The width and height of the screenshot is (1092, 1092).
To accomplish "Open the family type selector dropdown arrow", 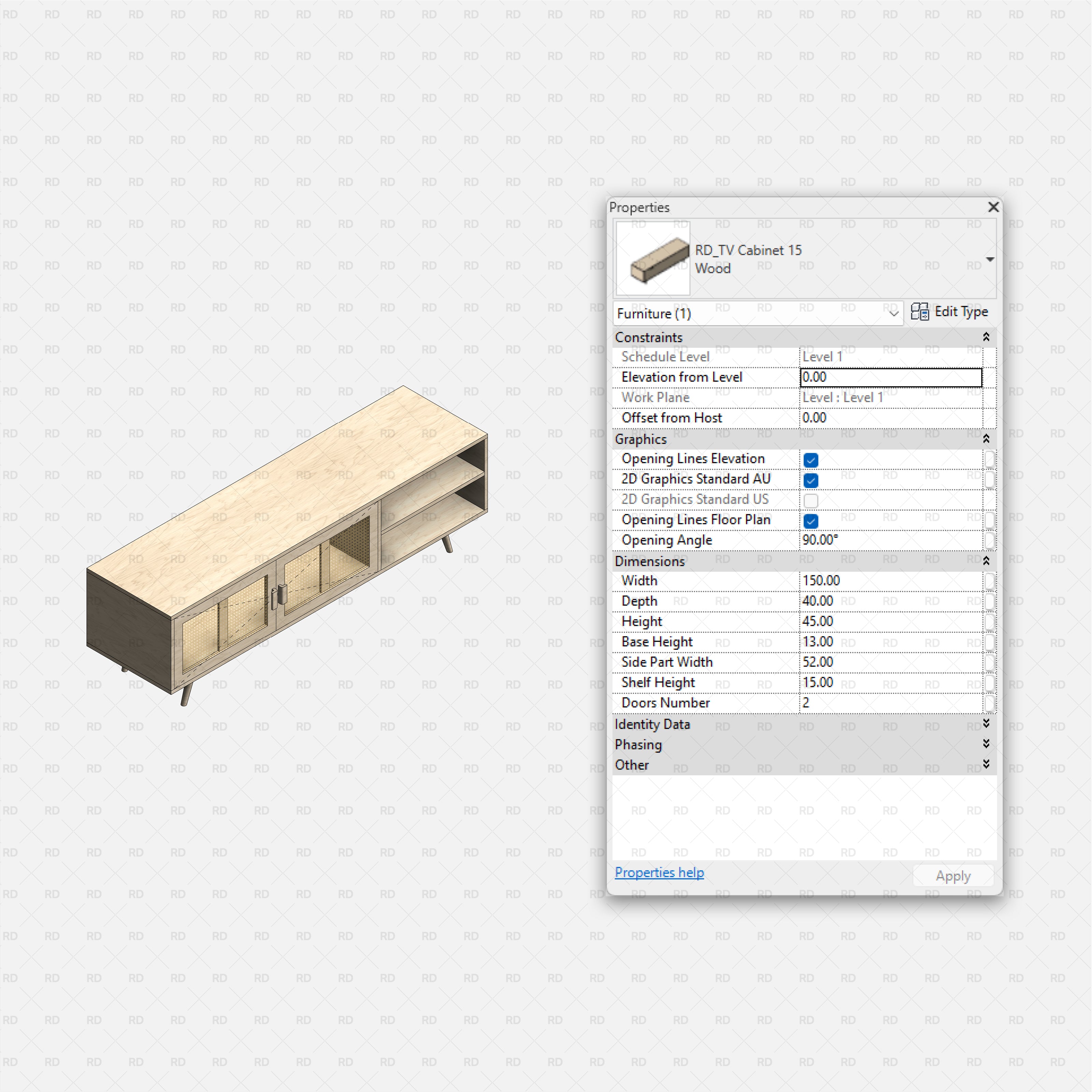I will 990,259.
